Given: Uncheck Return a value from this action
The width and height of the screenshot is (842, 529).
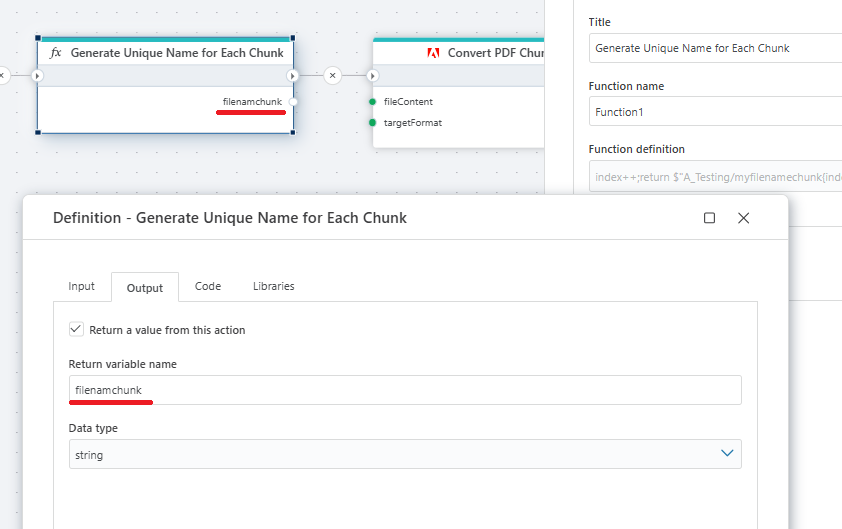Looking at the screenshot, I should (76, 329).
